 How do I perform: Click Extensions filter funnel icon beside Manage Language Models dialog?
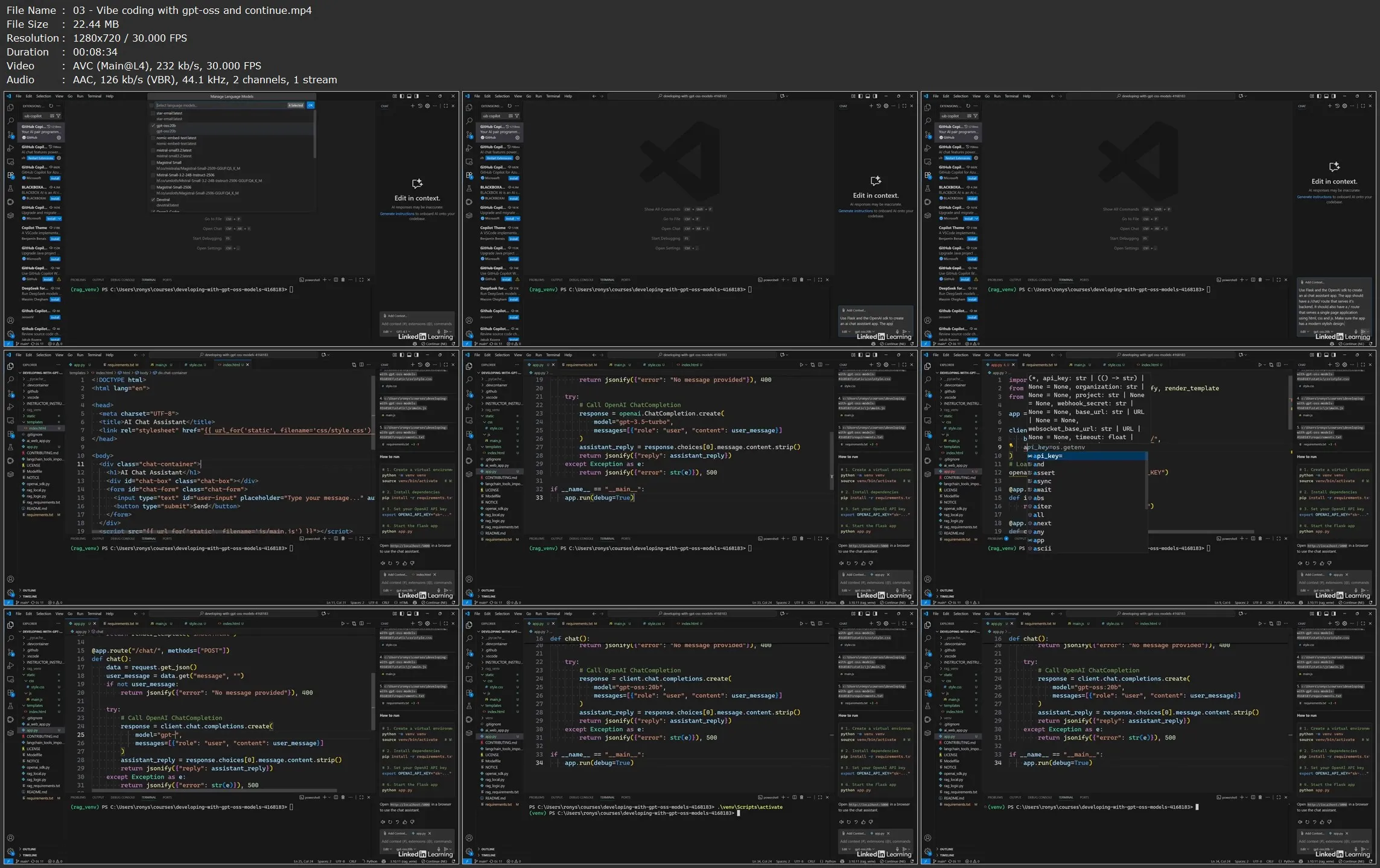click(59, 116)
